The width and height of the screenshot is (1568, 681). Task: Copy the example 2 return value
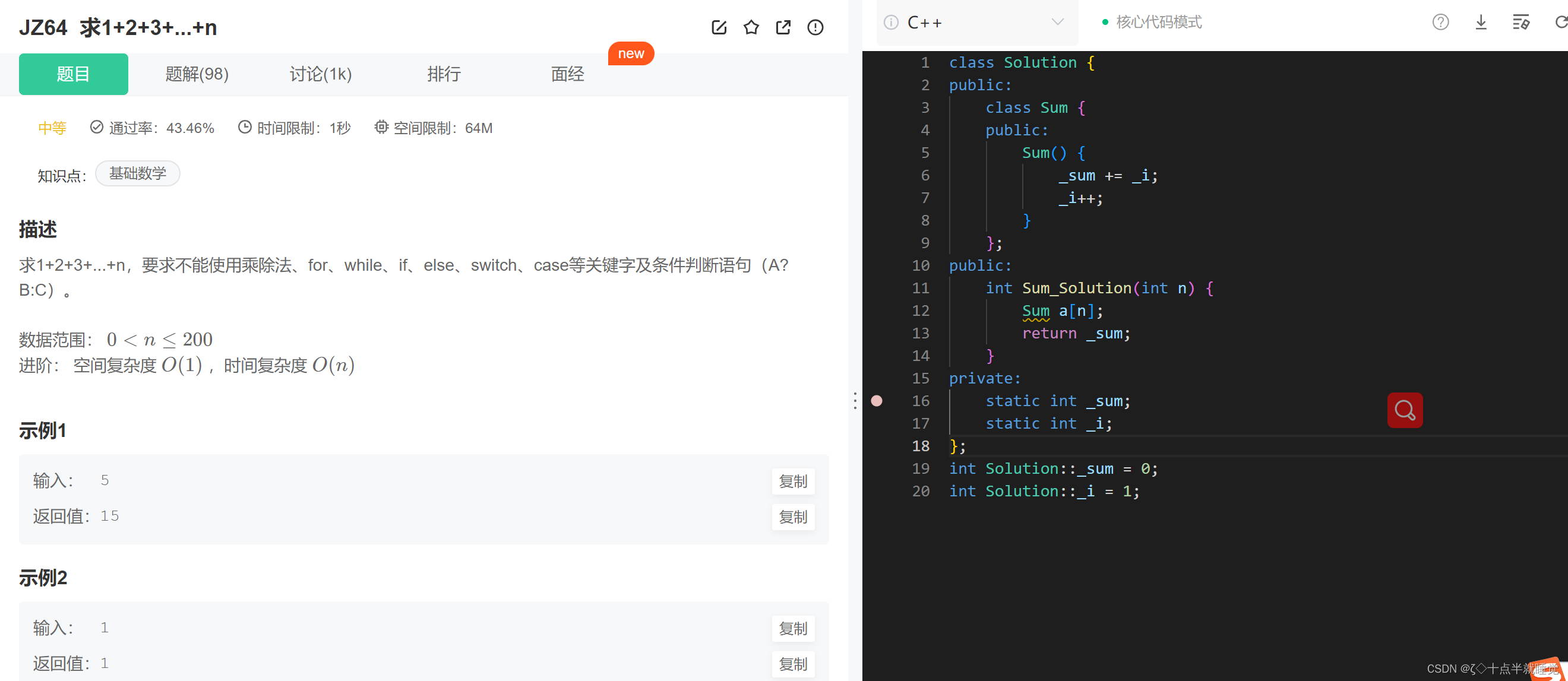tap(793, 664)
